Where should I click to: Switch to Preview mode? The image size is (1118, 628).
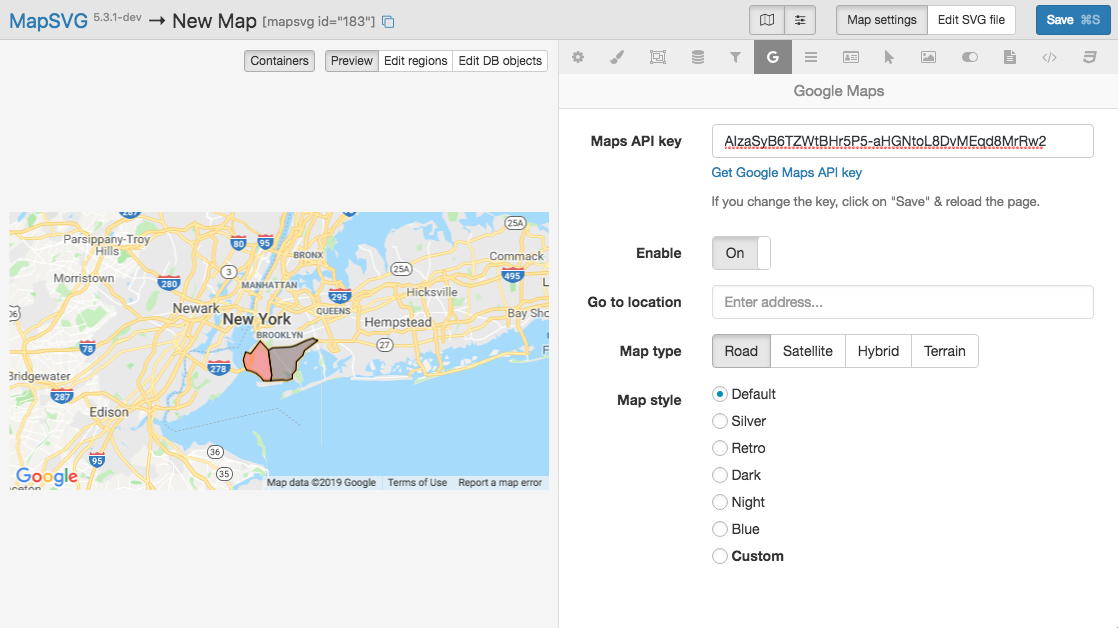point(352,61)
